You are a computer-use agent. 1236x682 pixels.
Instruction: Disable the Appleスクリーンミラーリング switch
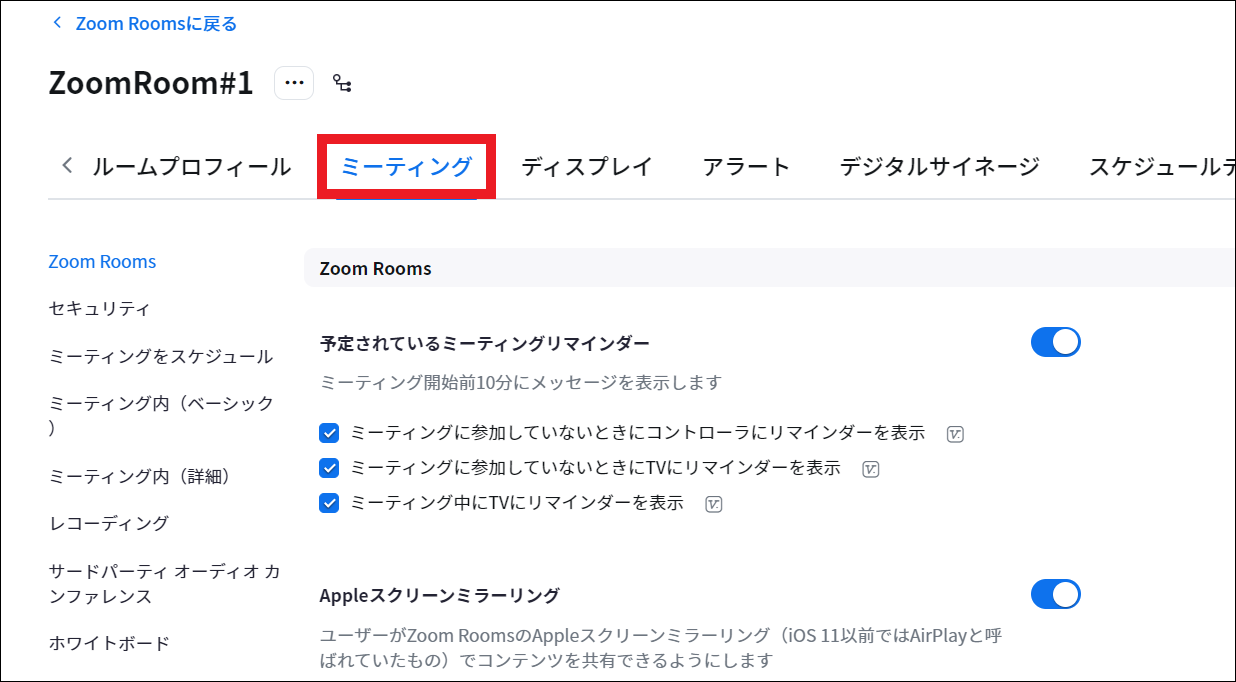(1056, 594)
